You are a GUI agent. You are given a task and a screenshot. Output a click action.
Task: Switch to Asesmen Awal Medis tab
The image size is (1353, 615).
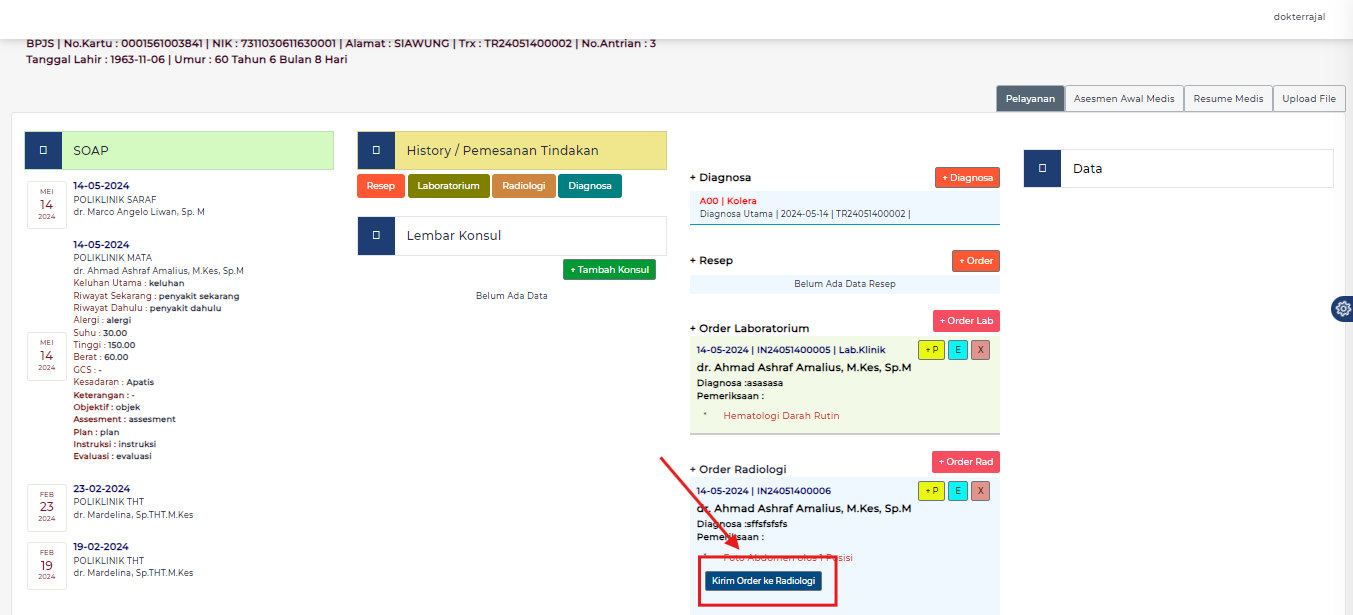tap(1124, 99)
